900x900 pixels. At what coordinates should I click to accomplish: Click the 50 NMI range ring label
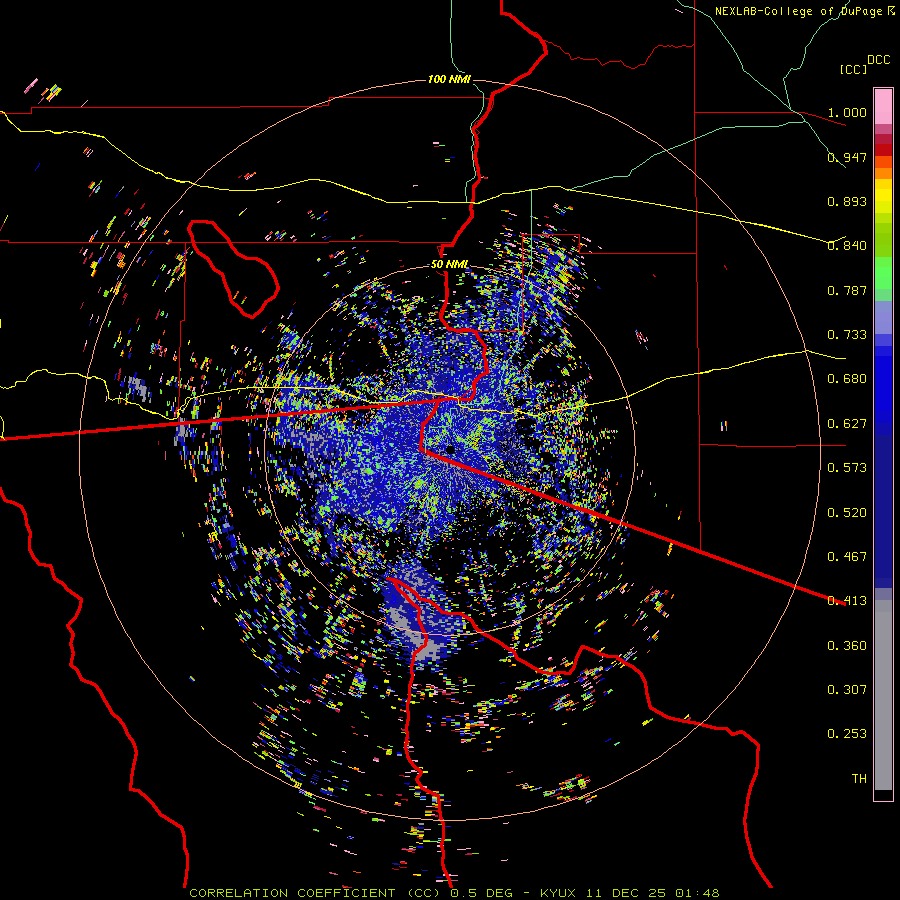tap(449, 265)
